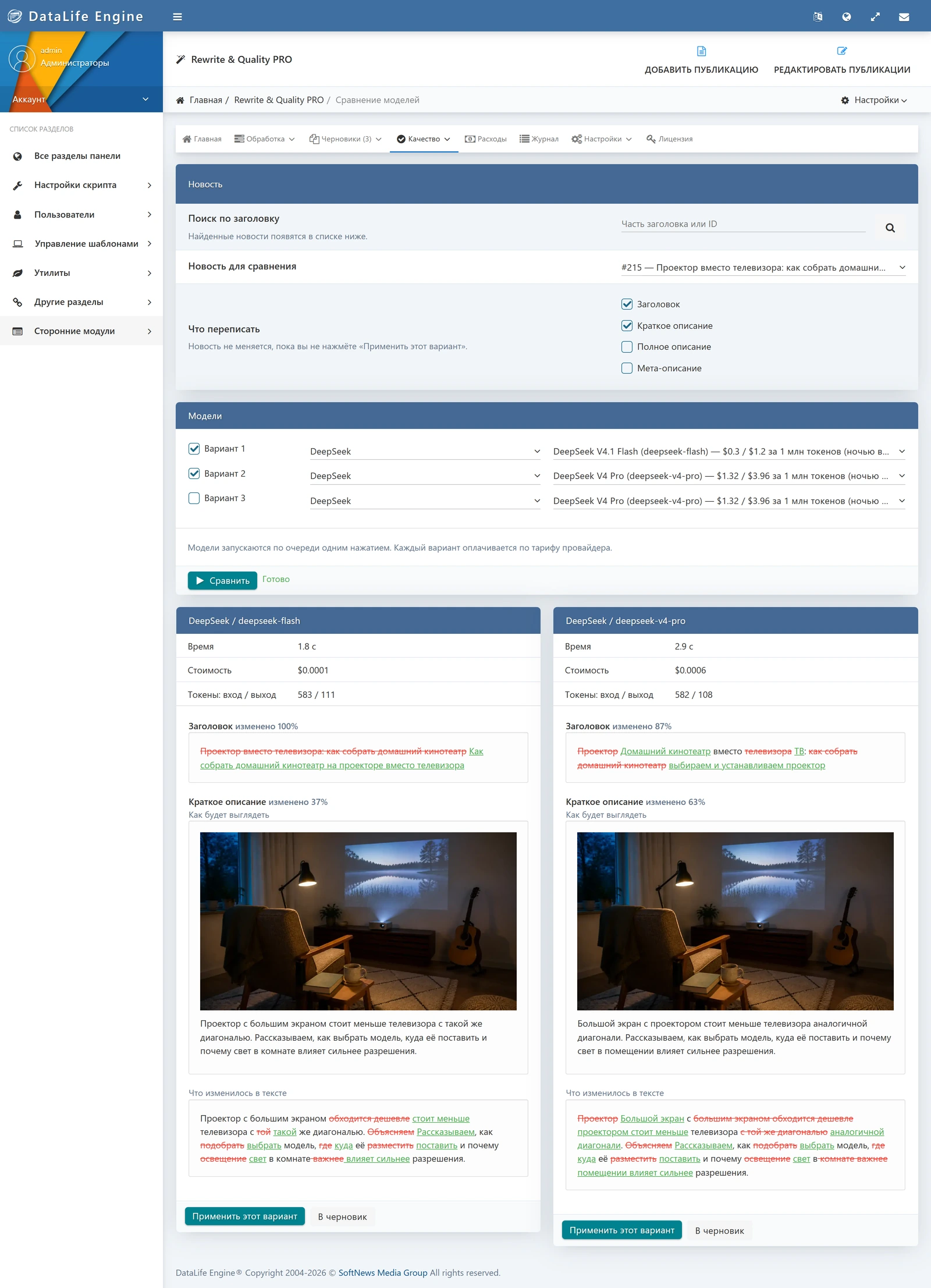Switch to the Расходы tab
The image size is (931, 1288).
[x=486, y=139]
